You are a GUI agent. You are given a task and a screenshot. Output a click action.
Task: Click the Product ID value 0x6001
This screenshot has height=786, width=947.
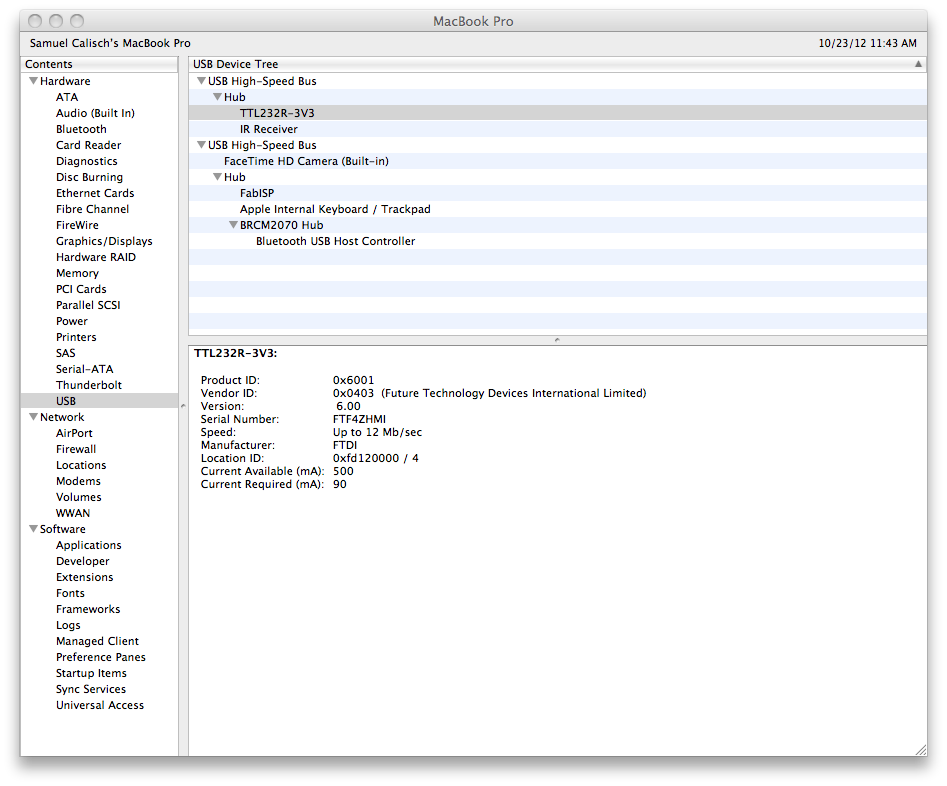point(353,380)
